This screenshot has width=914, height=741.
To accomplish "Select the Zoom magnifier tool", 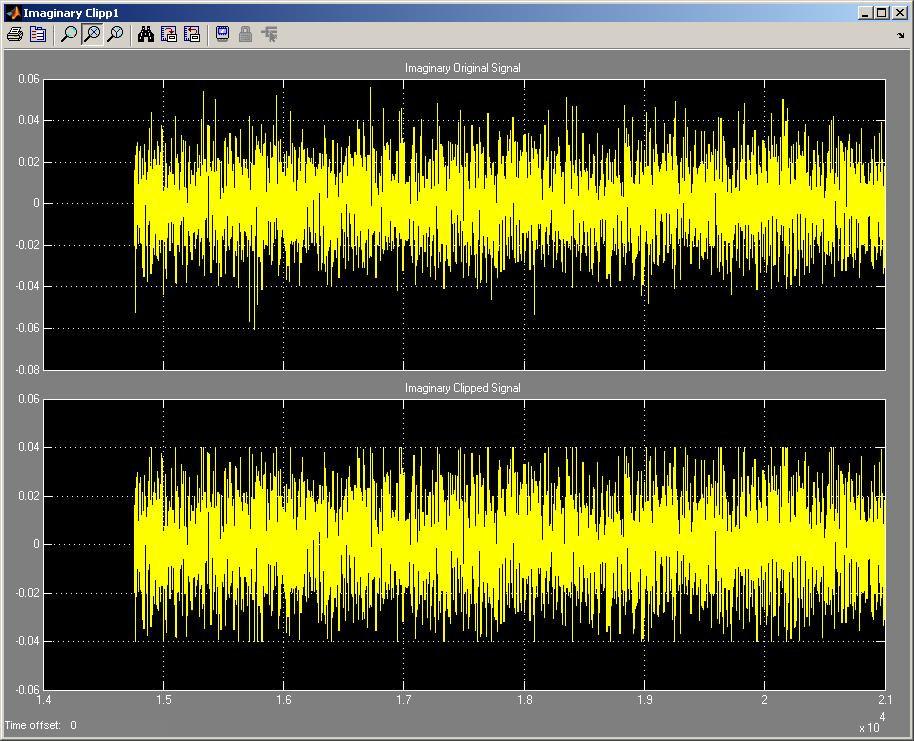I will pyautogui.click(x=69, y=35).
